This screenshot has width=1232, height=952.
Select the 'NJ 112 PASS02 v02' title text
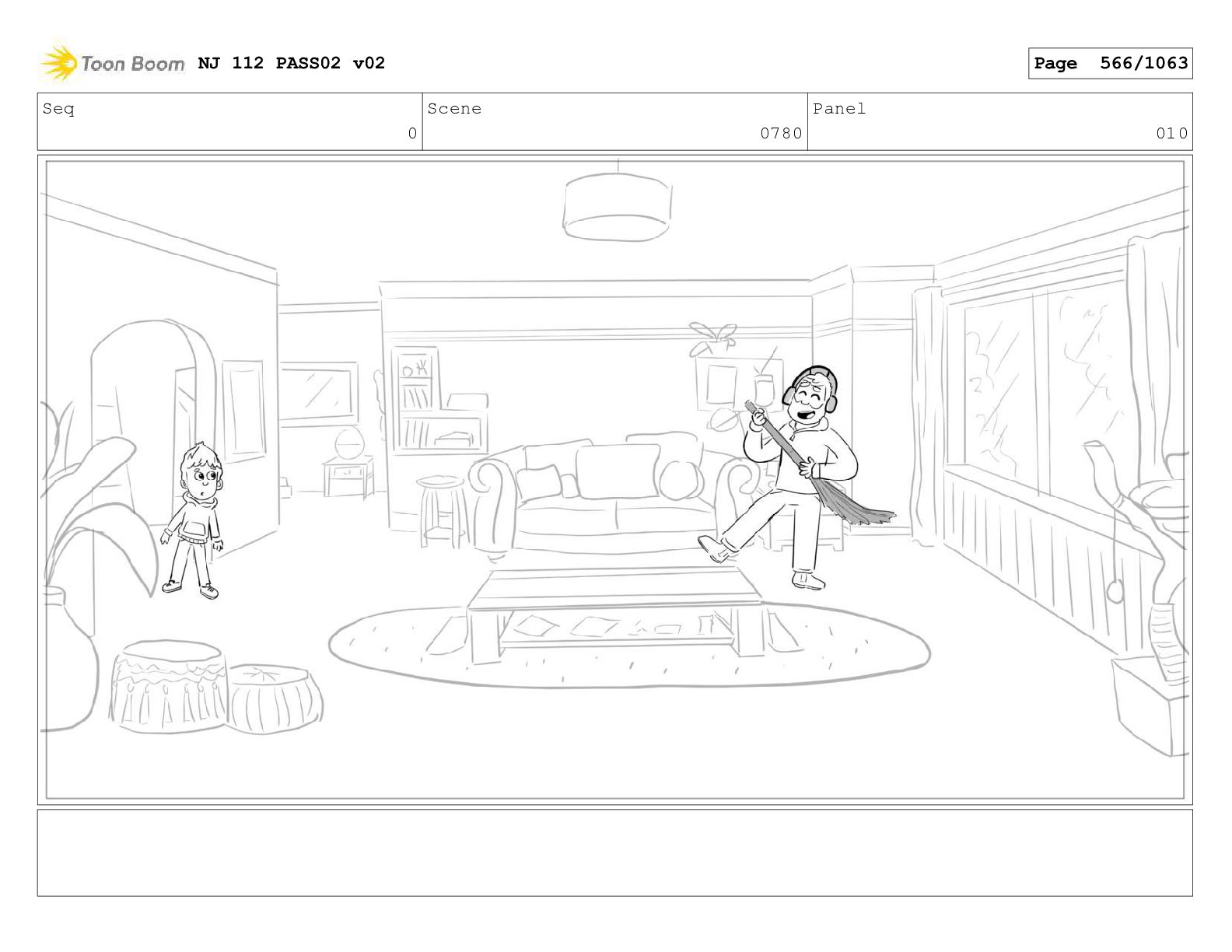[292, 63]
